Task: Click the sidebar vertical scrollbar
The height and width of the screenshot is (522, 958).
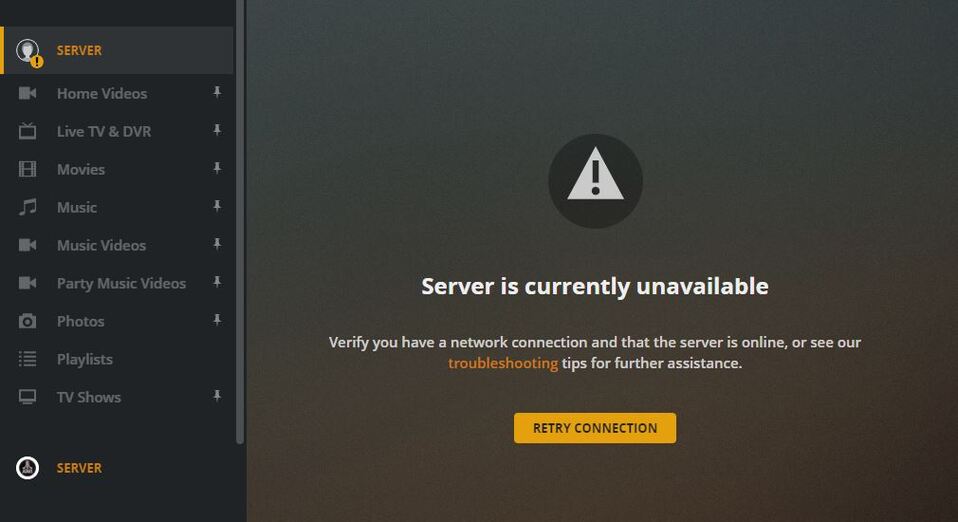Action: point(240,221)
